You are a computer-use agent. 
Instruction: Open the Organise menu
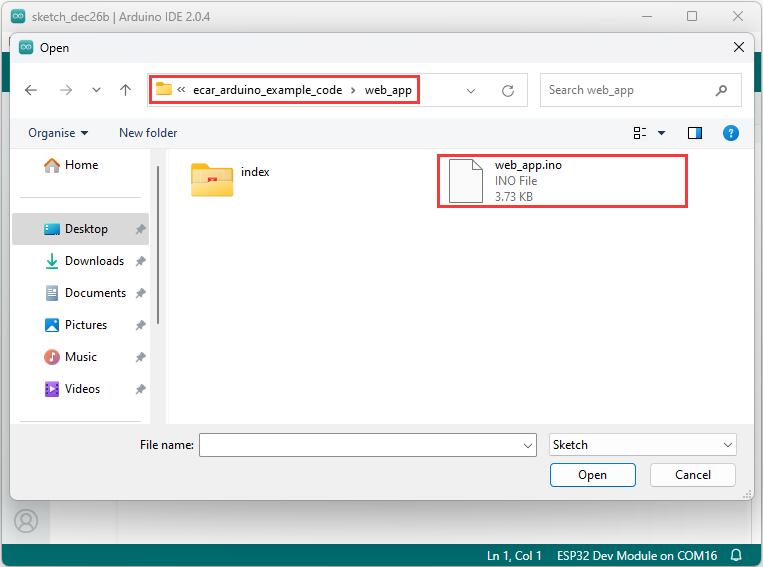58,133
